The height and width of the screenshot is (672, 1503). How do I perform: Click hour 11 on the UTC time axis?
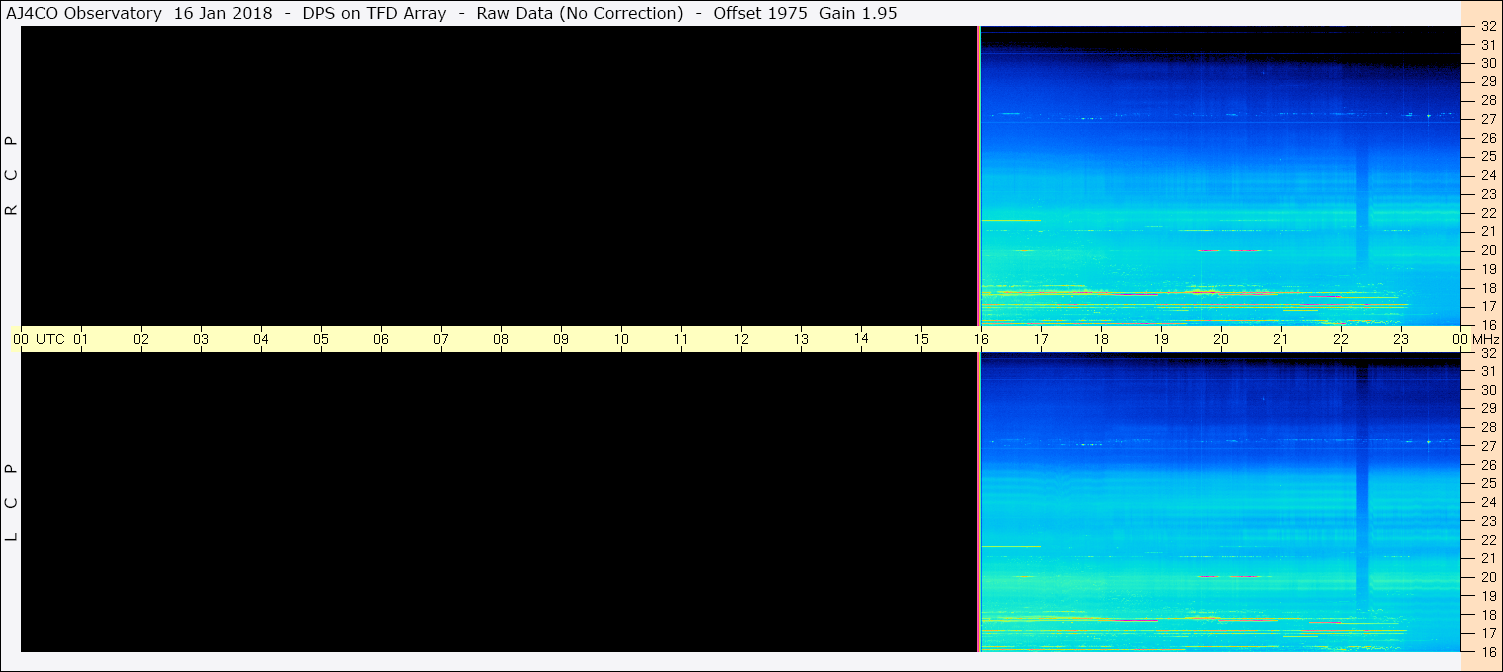[x=681, y=339]
